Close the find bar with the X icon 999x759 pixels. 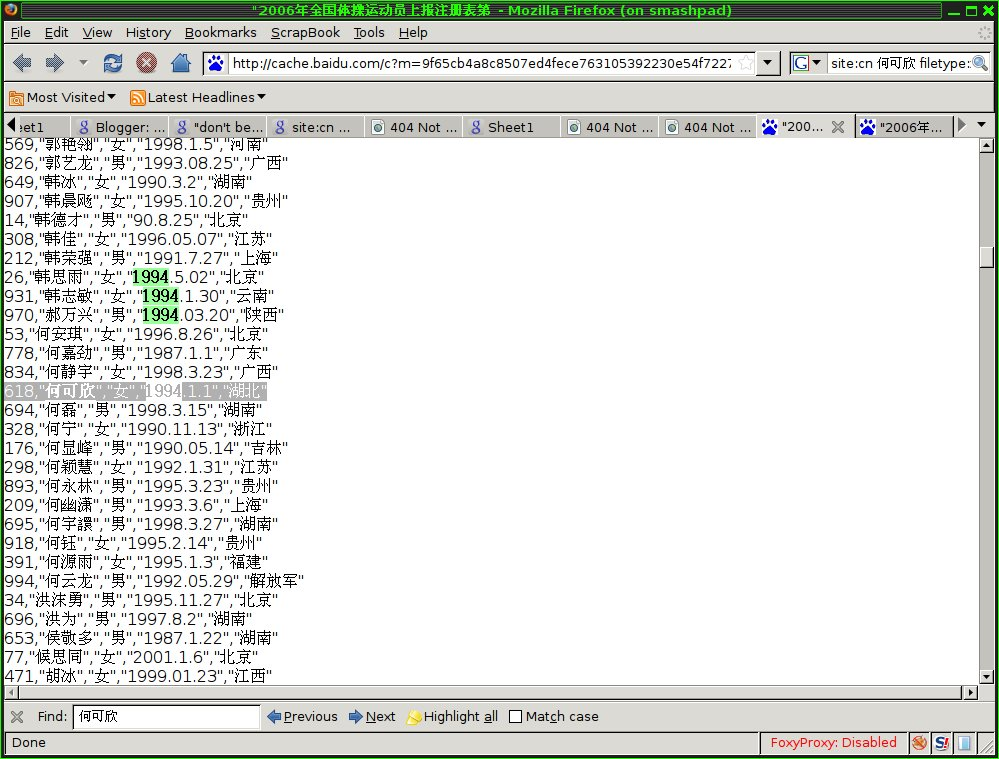pos(16,716)
